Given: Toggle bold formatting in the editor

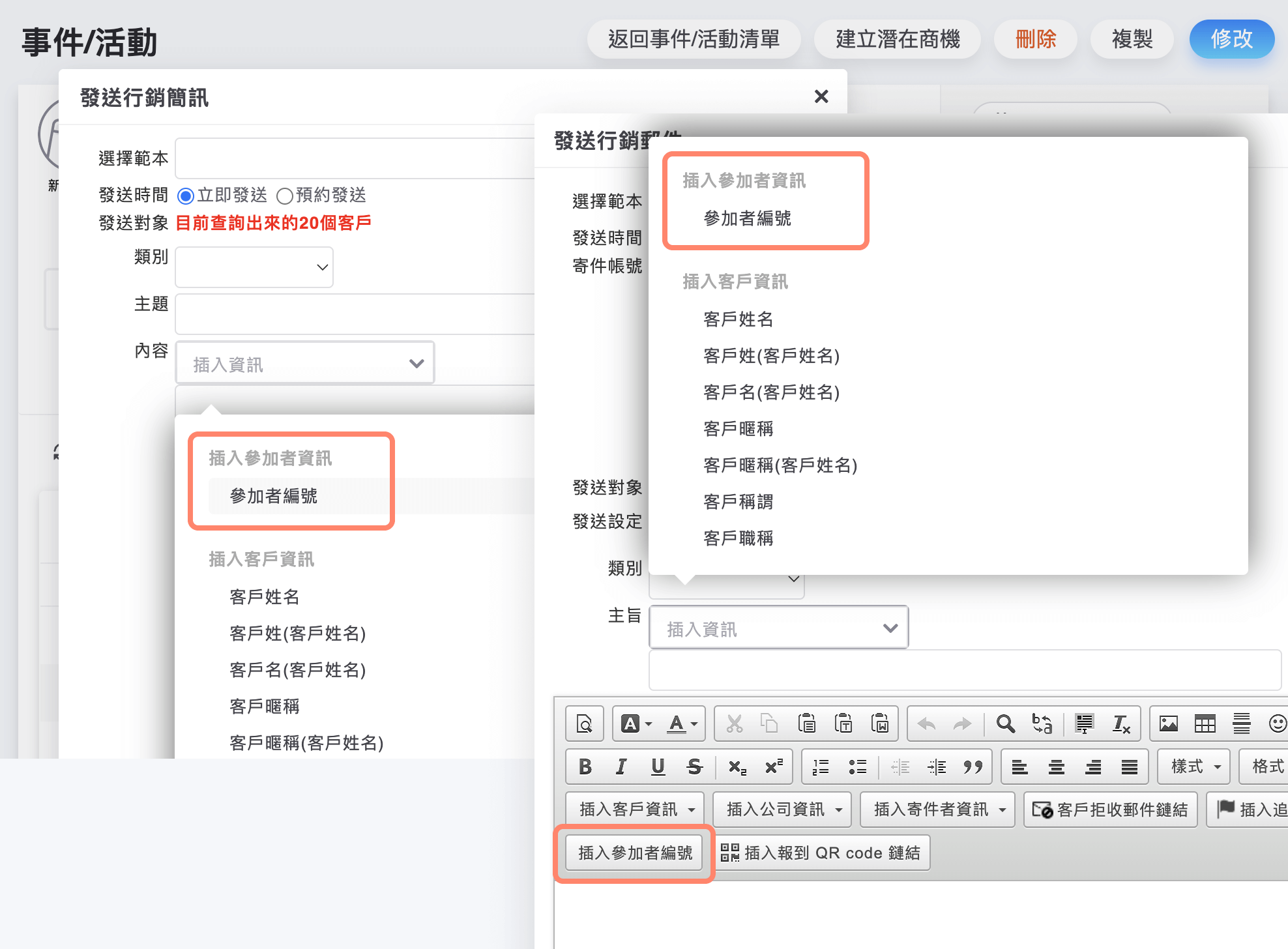Looking at the screenshot, I should point(585,766).
